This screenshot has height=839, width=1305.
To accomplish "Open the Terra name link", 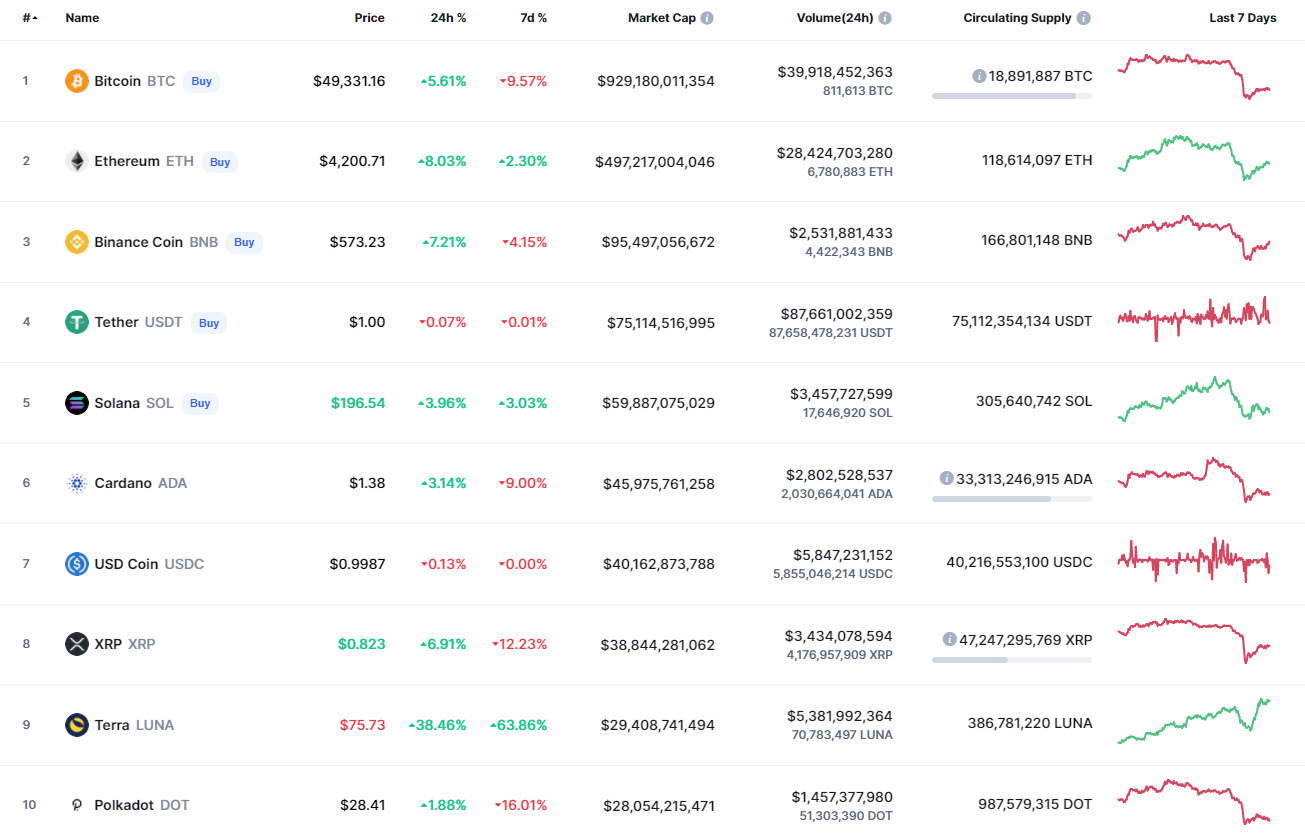I will 112,725.
